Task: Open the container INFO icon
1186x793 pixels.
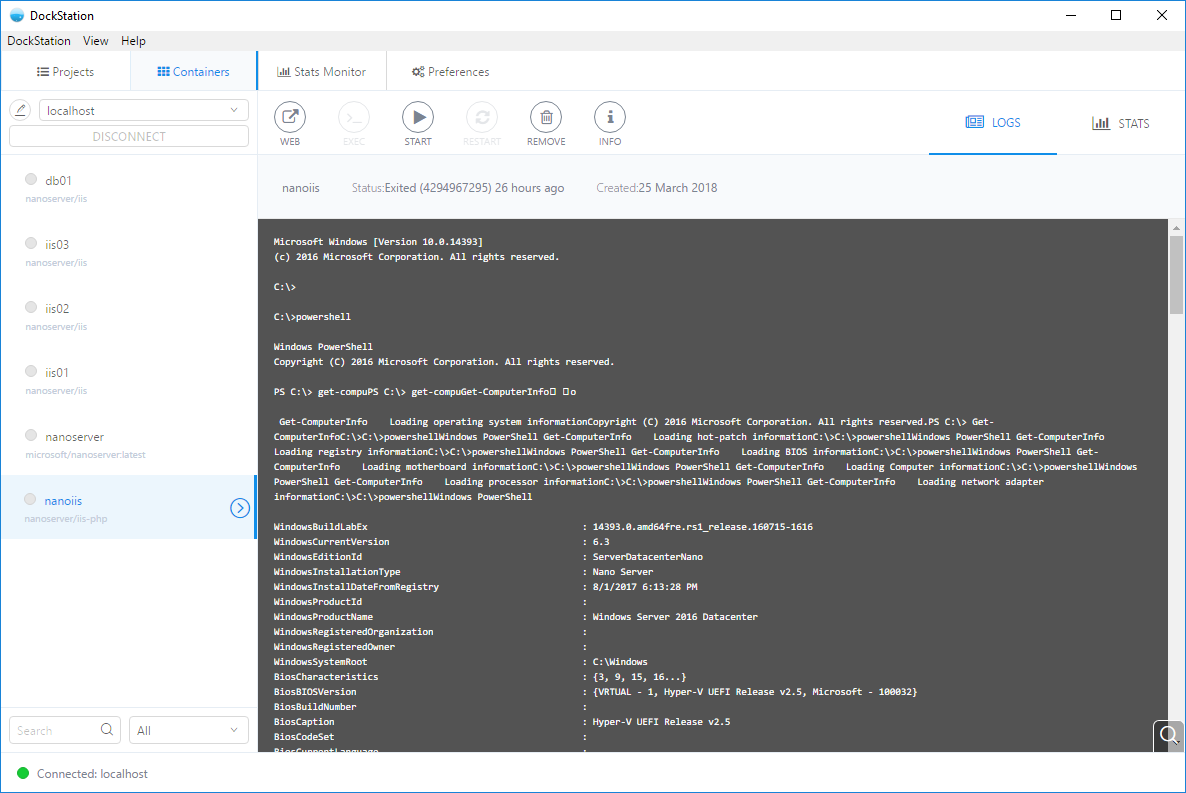Action: pyautogui.click(x=610, y=118)
